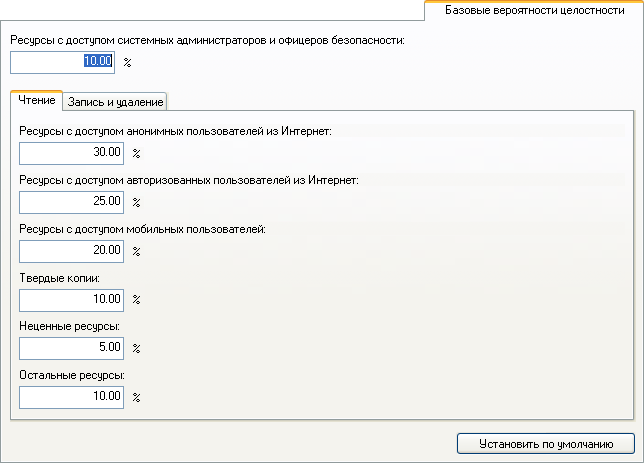Focus the system administrators resources percentage field

62,62
